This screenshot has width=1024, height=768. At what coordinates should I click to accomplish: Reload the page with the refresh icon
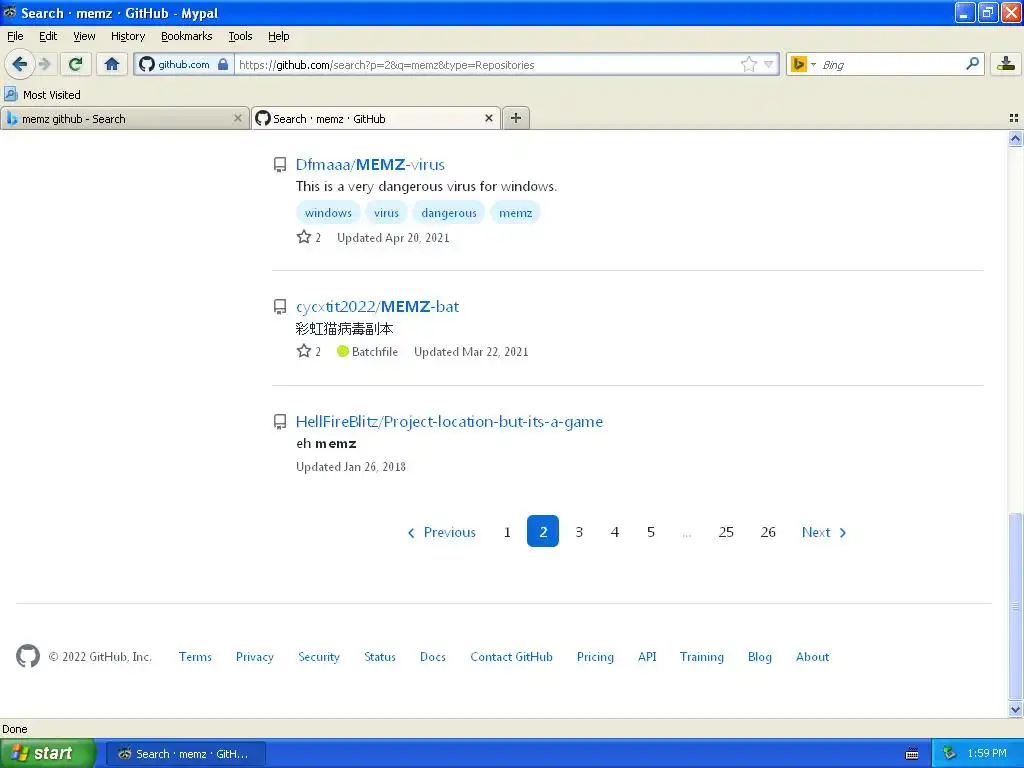(75, 64)
